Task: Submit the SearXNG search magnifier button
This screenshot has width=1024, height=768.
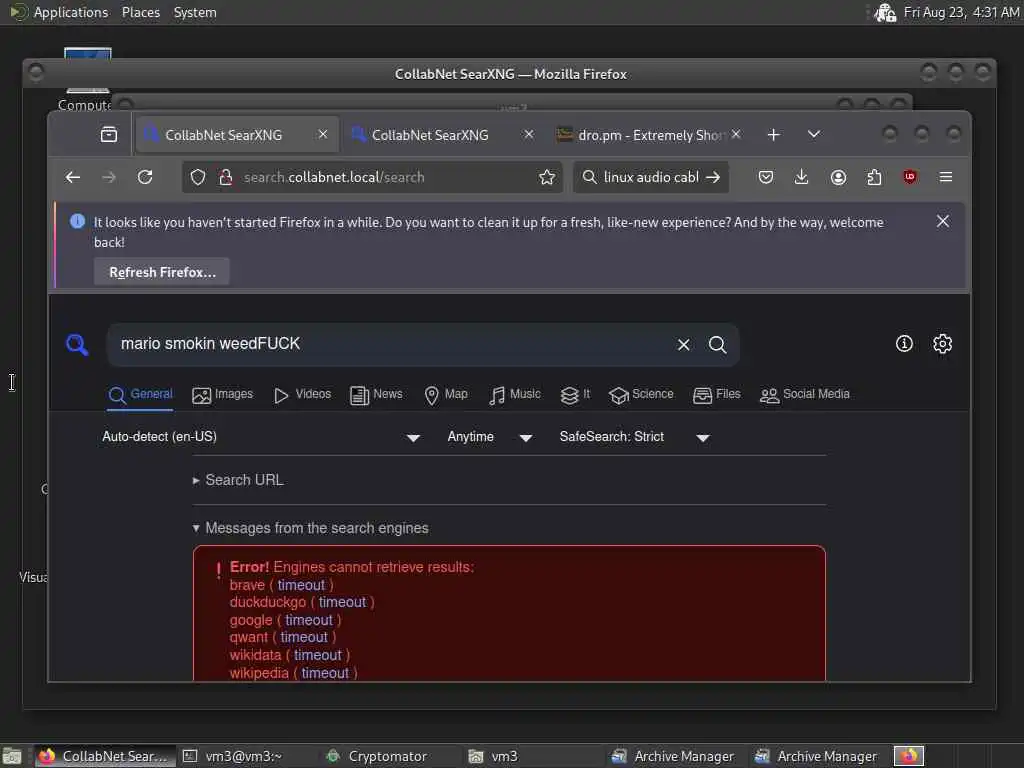Action: pyautogui.click(x=717, y=344)
